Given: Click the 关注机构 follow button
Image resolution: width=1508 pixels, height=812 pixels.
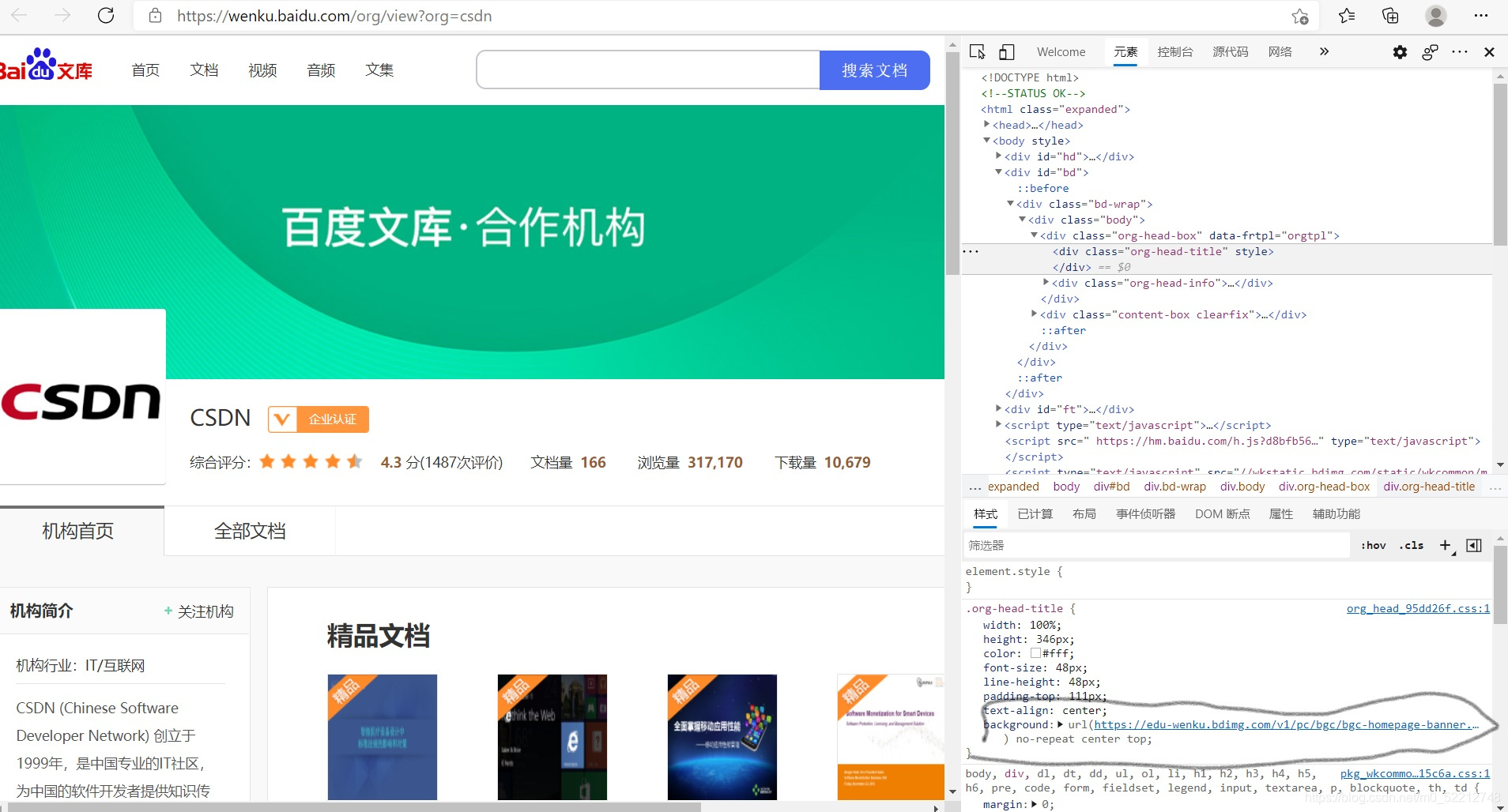Looking at the screenshot, I should click(198, 611).
